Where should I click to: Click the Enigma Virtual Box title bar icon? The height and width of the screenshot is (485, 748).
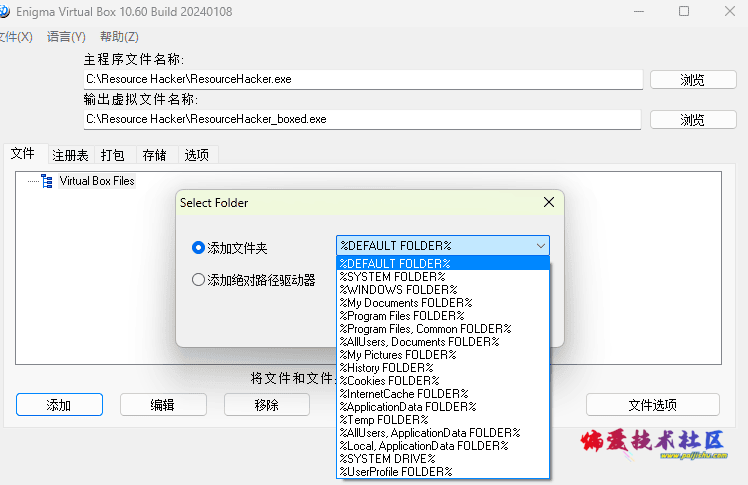pos(4,11)
